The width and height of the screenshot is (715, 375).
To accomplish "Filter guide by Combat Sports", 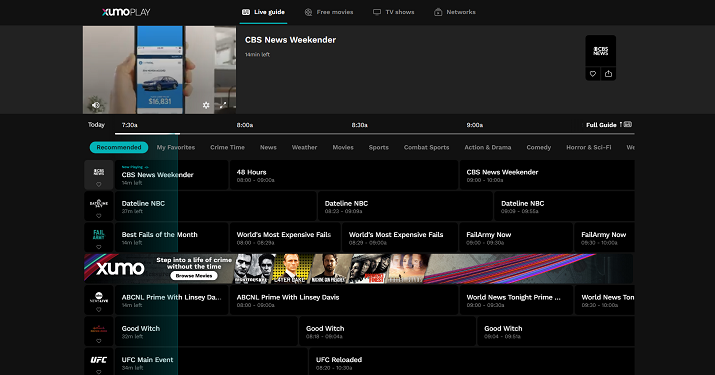I will [426, 147].
